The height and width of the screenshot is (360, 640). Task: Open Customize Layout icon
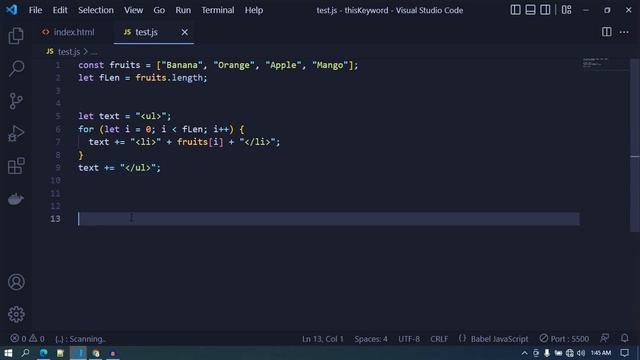coord(567,10)
